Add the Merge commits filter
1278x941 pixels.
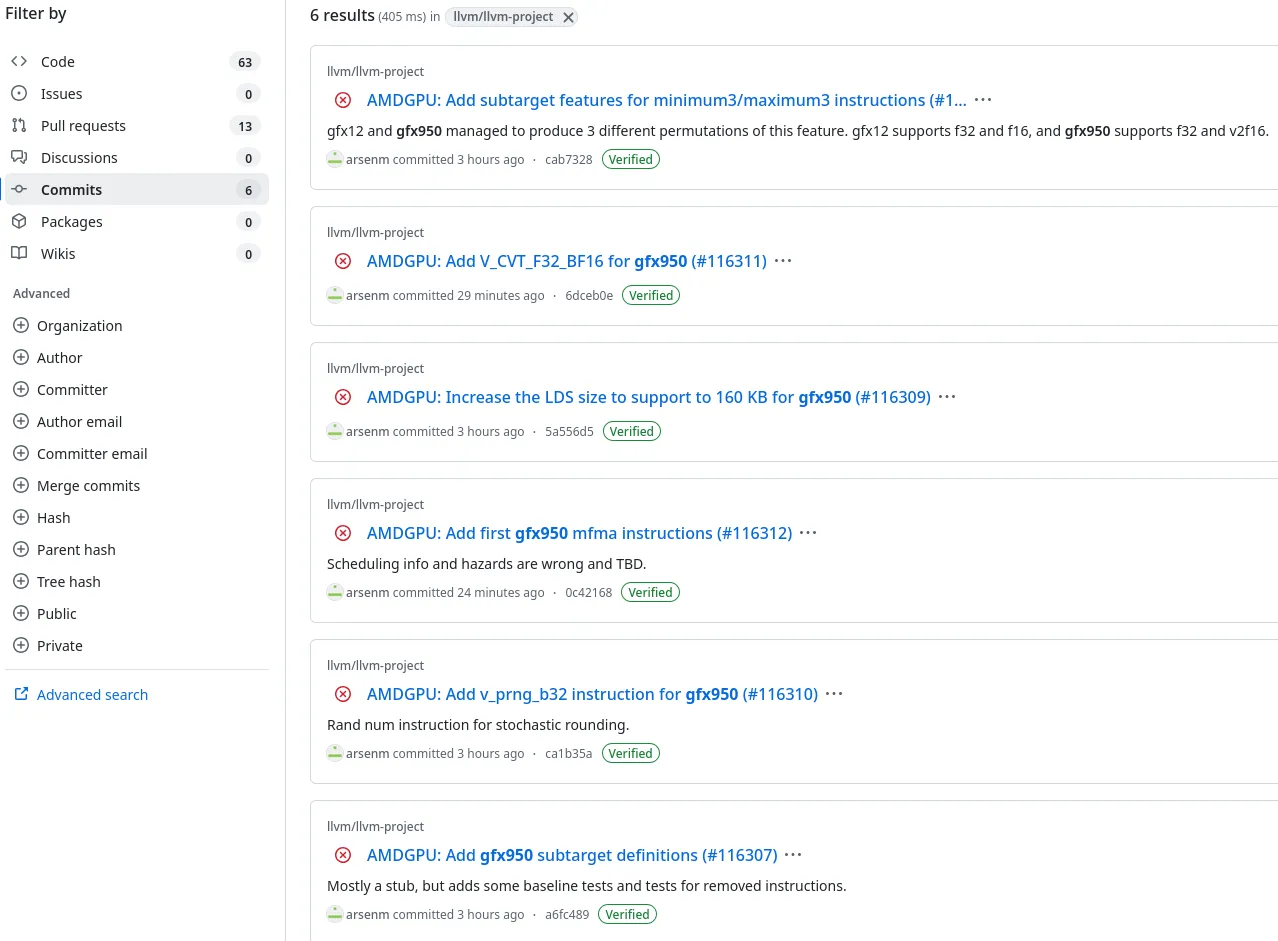tap(20, 486)
